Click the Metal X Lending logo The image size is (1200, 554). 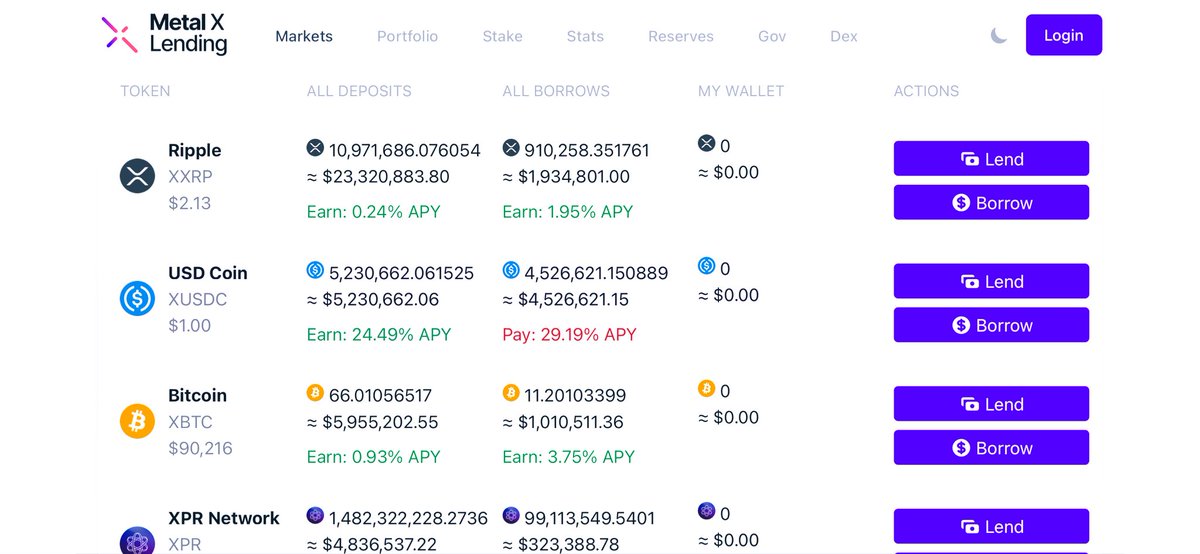(x=165, y=34)
